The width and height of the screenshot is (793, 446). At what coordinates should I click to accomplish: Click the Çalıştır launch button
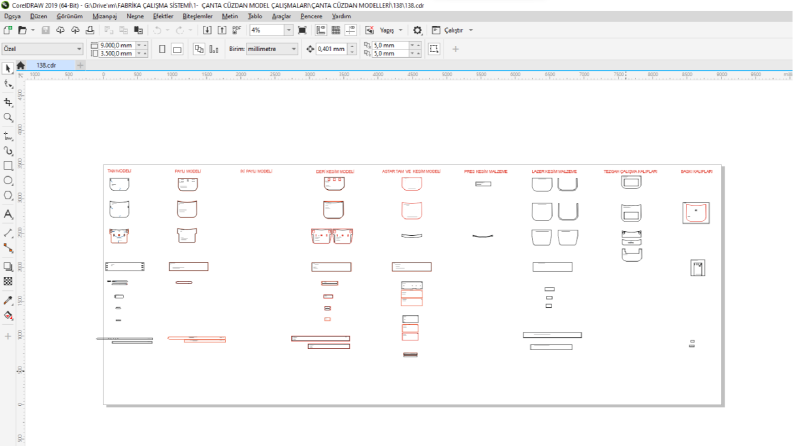448,30
